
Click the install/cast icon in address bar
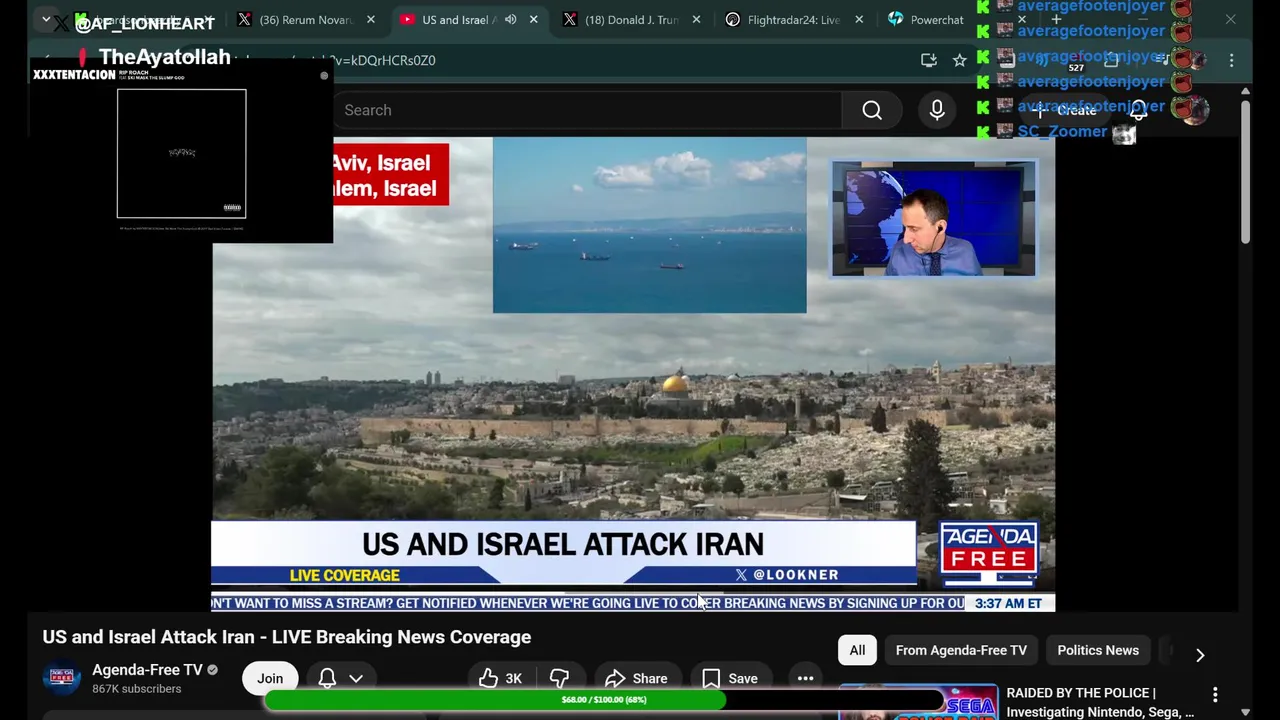[x=929, y=60]
